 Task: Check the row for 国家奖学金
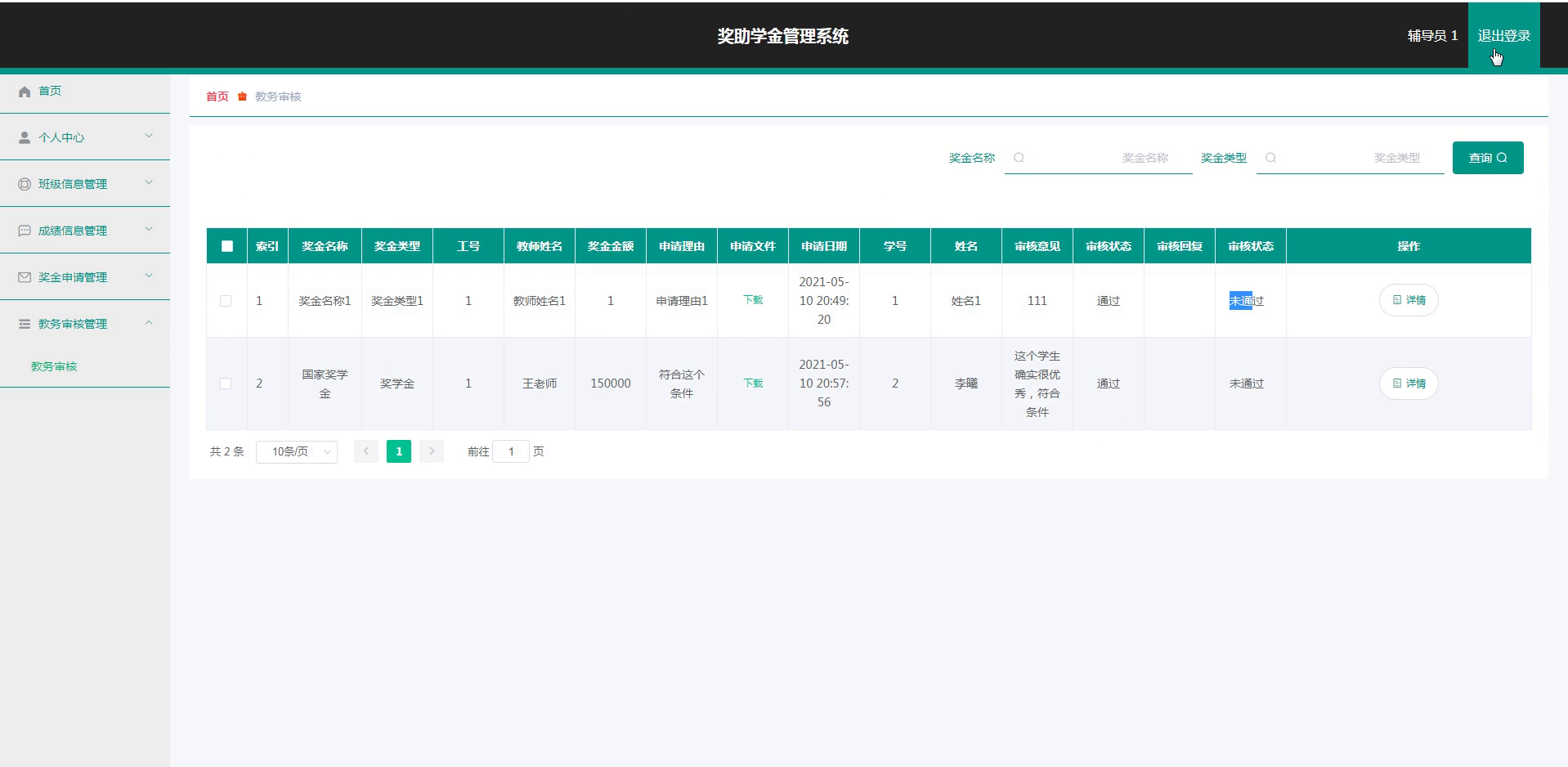click(x=226, y=383)
